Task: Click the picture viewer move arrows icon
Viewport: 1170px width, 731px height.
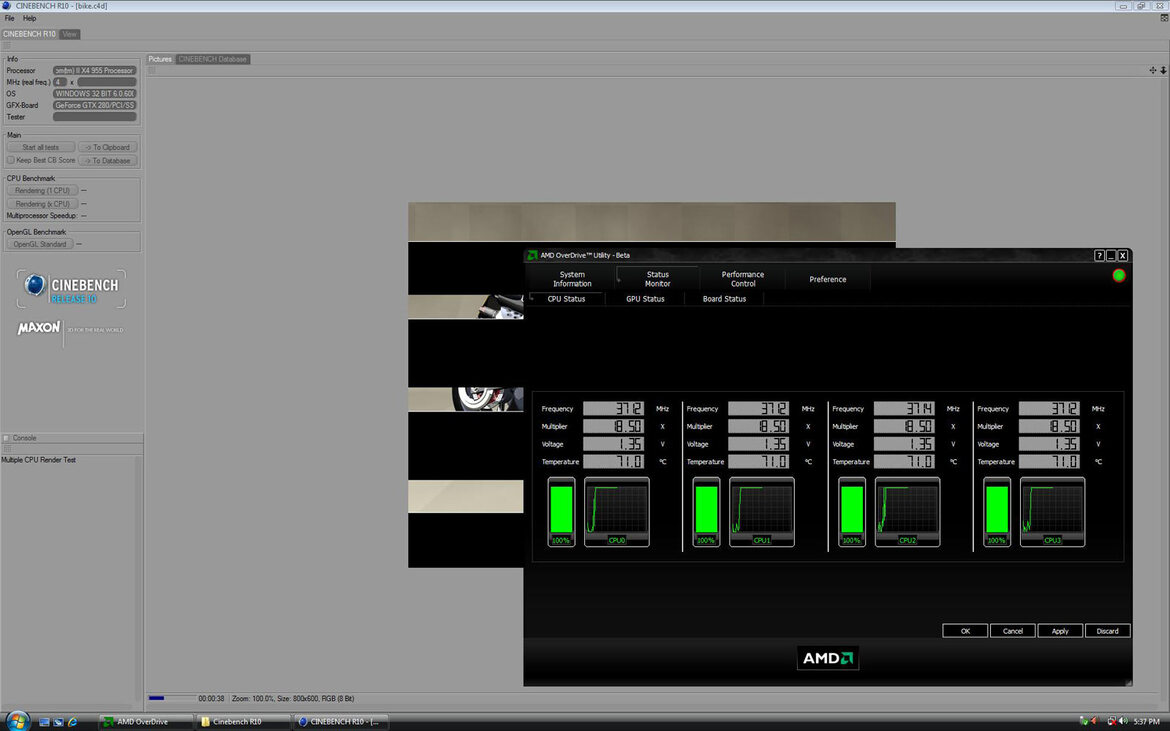Action: tap(1152, 70)
